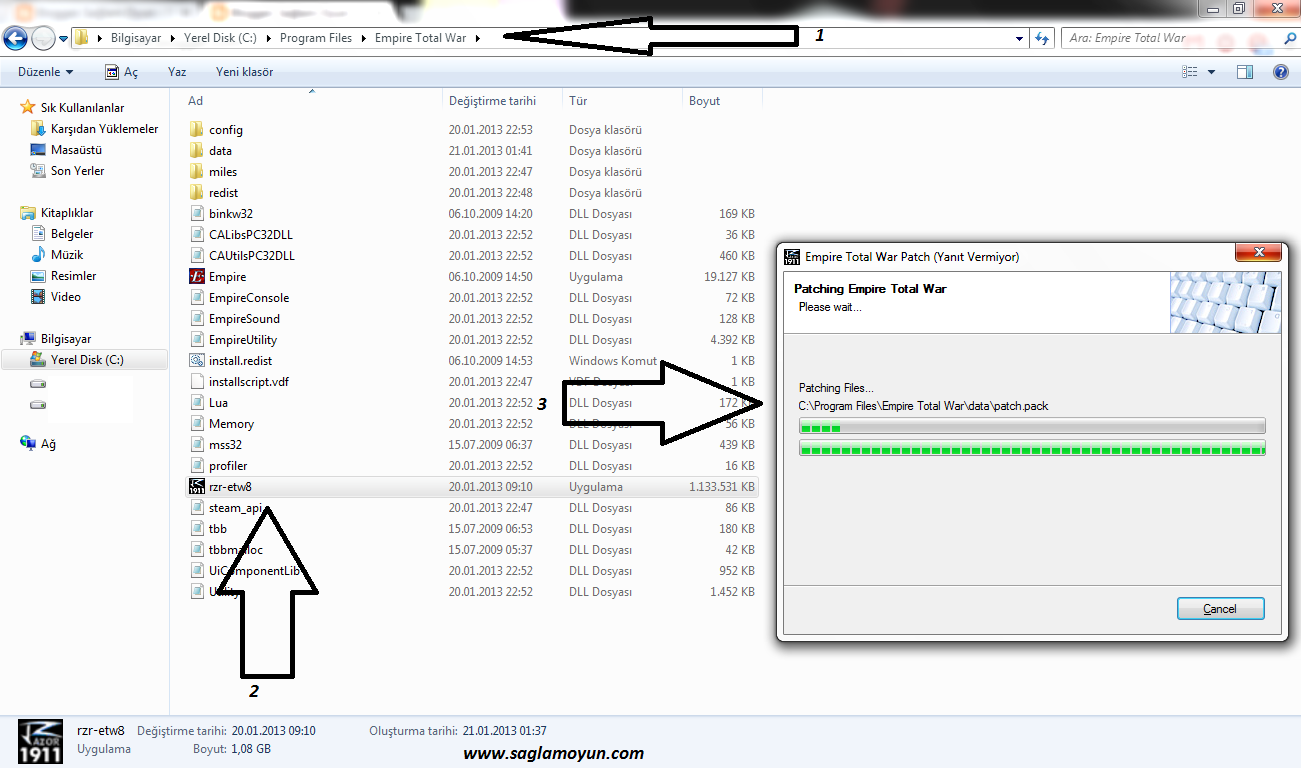The height and width of the screenshot is (771, 1301).
Task: Select Ağ in the navigation pane
Action: click(x=48, y=443)
